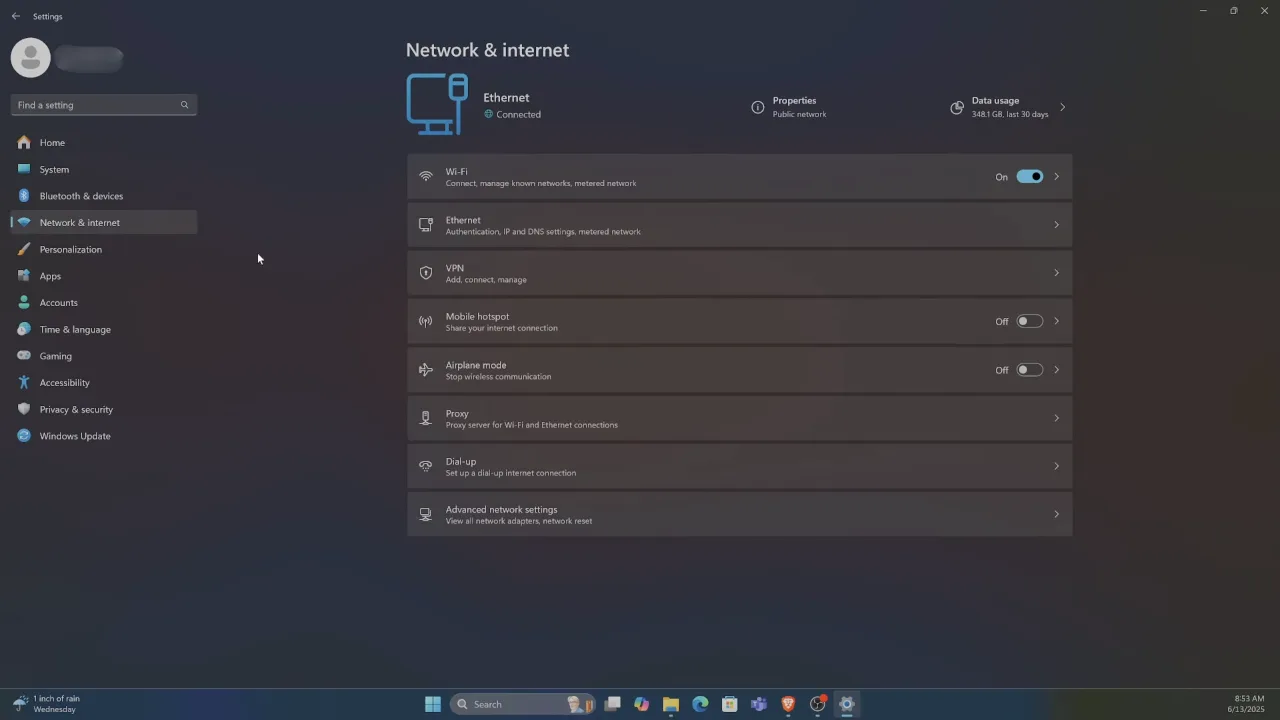Launch OBS Studio from the taskbar
The width and height of the screenshot is (1280, 720).
pos(818,704)
